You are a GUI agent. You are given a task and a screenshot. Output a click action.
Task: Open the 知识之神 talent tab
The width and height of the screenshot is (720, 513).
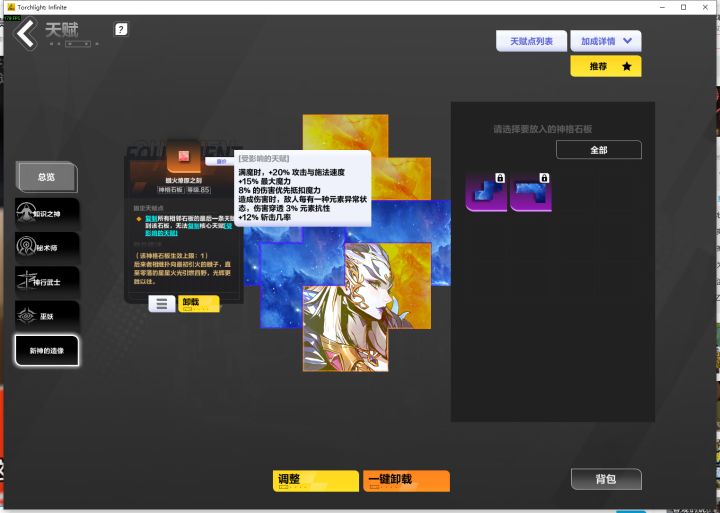(x=47, y=214)
